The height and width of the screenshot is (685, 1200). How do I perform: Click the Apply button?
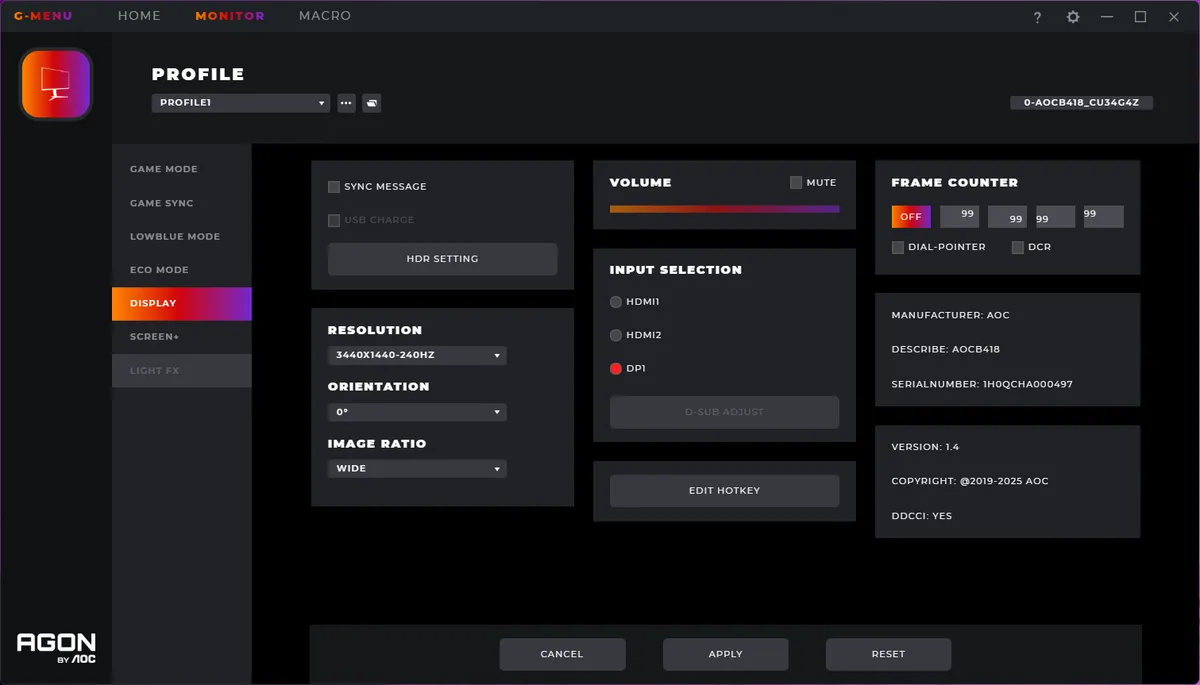coord(726,654)
